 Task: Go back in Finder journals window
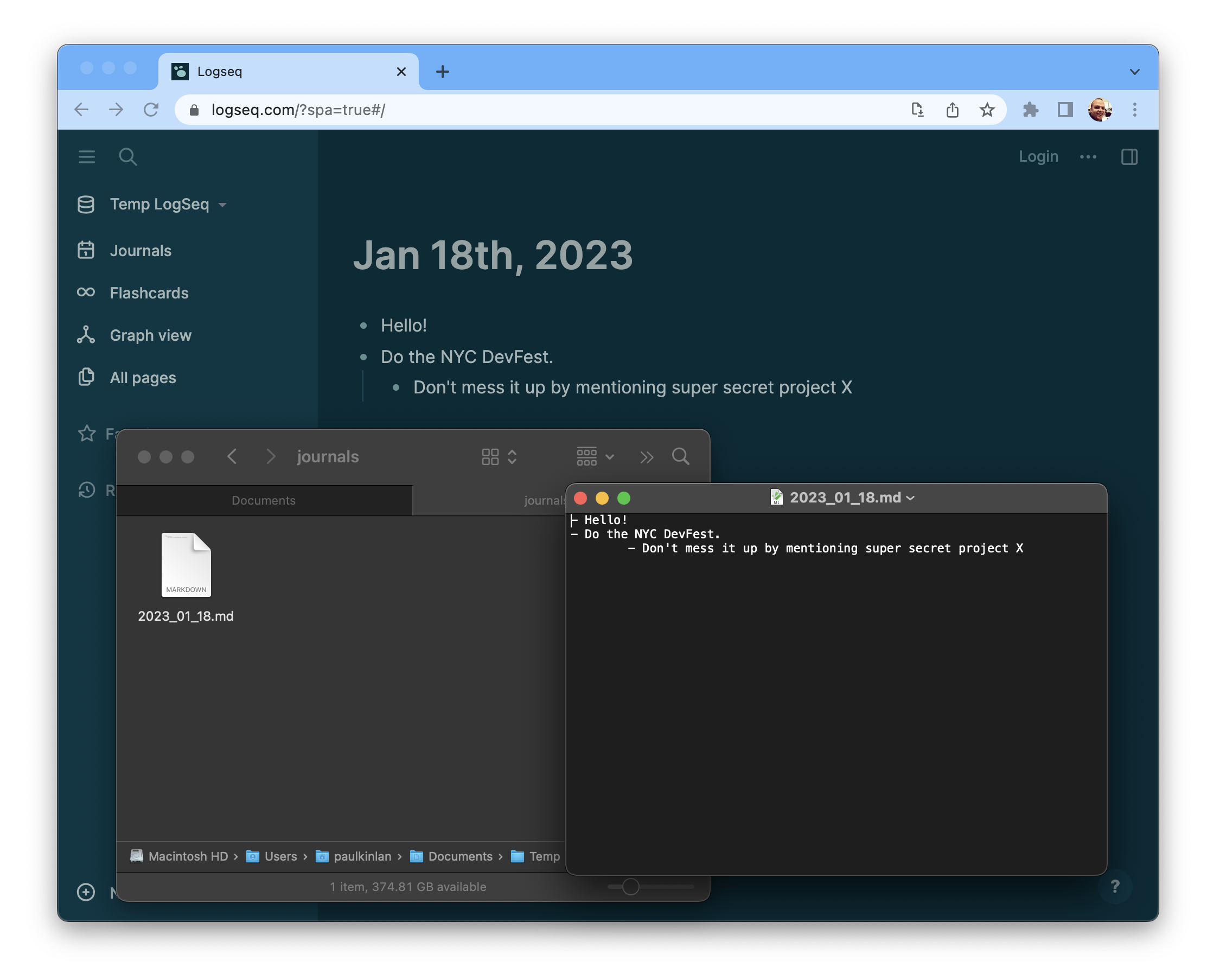click(232, 457)
